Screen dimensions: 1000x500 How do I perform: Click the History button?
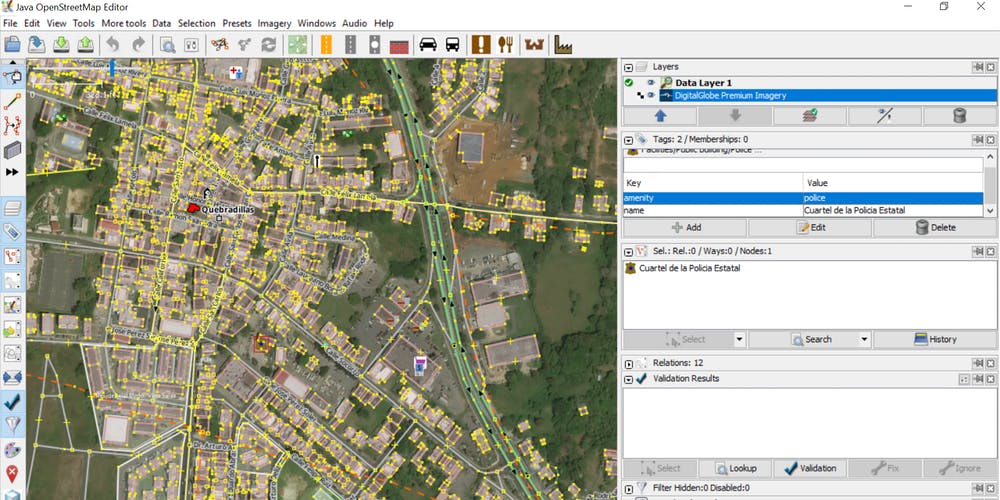(935, 339)
